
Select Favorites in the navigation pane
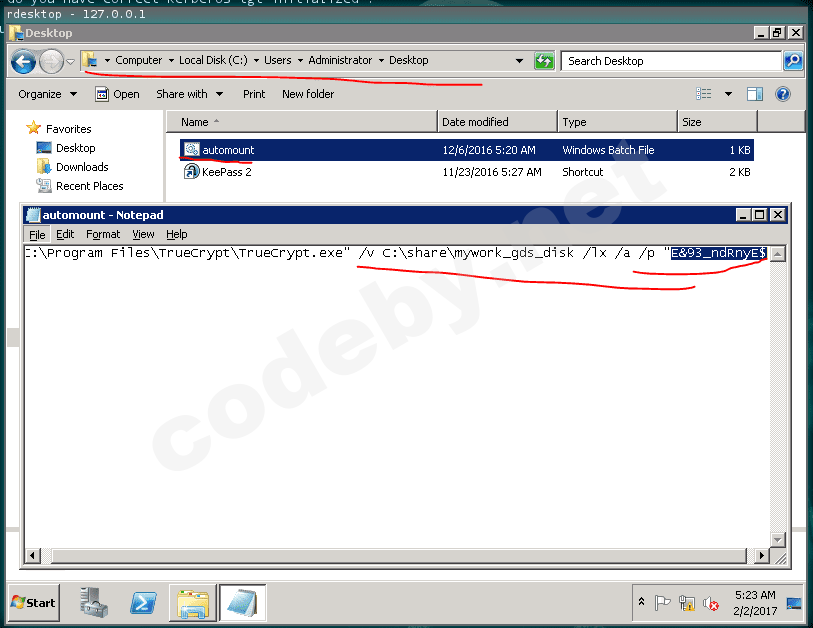pyautogui.click(x=68, y=129)
